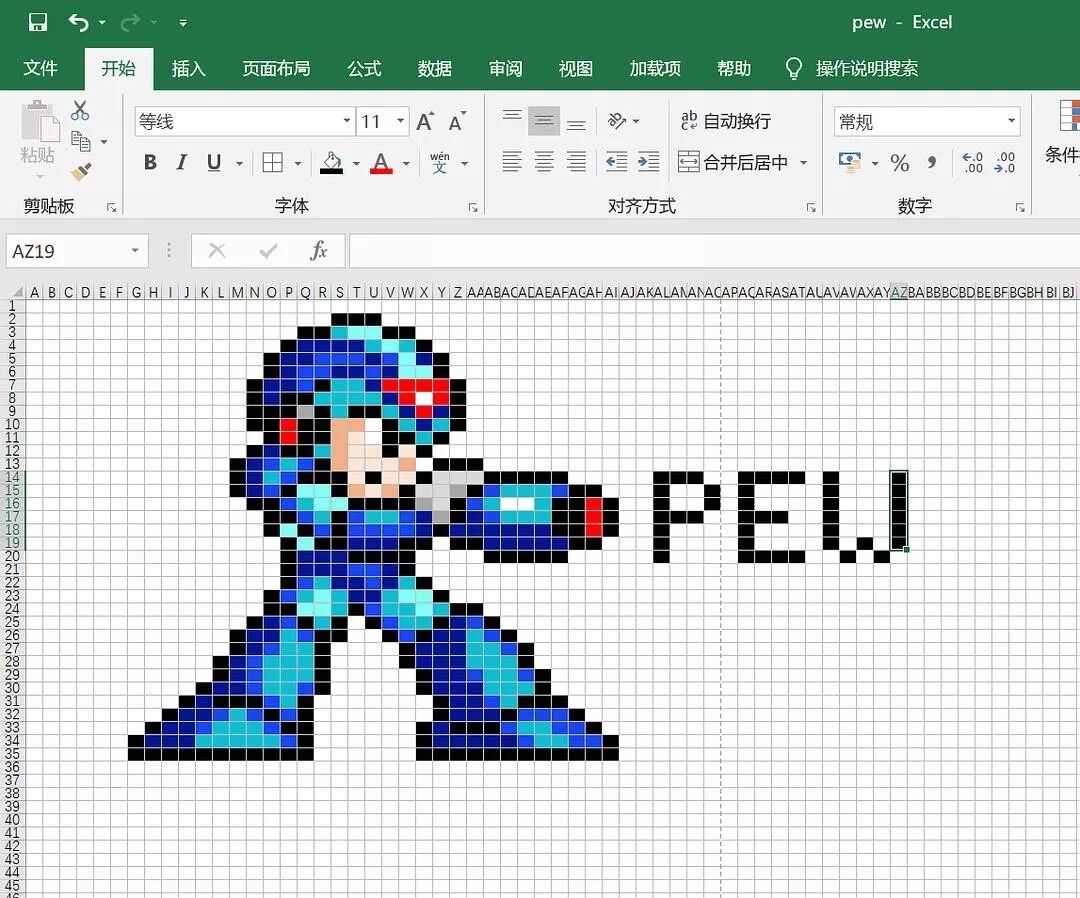Open the 数据 tab

(x=435, y=68)
